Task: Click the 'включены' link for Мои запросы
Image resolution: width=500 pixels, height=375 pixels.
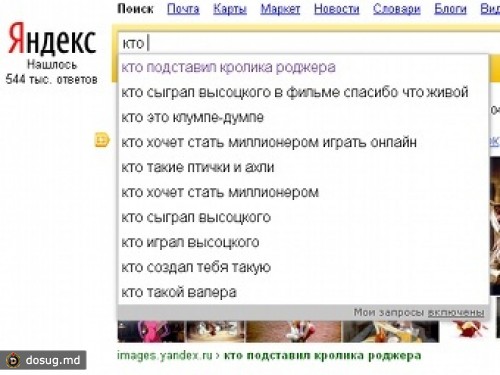Action: pyautogui.click(x=456, y=313)
